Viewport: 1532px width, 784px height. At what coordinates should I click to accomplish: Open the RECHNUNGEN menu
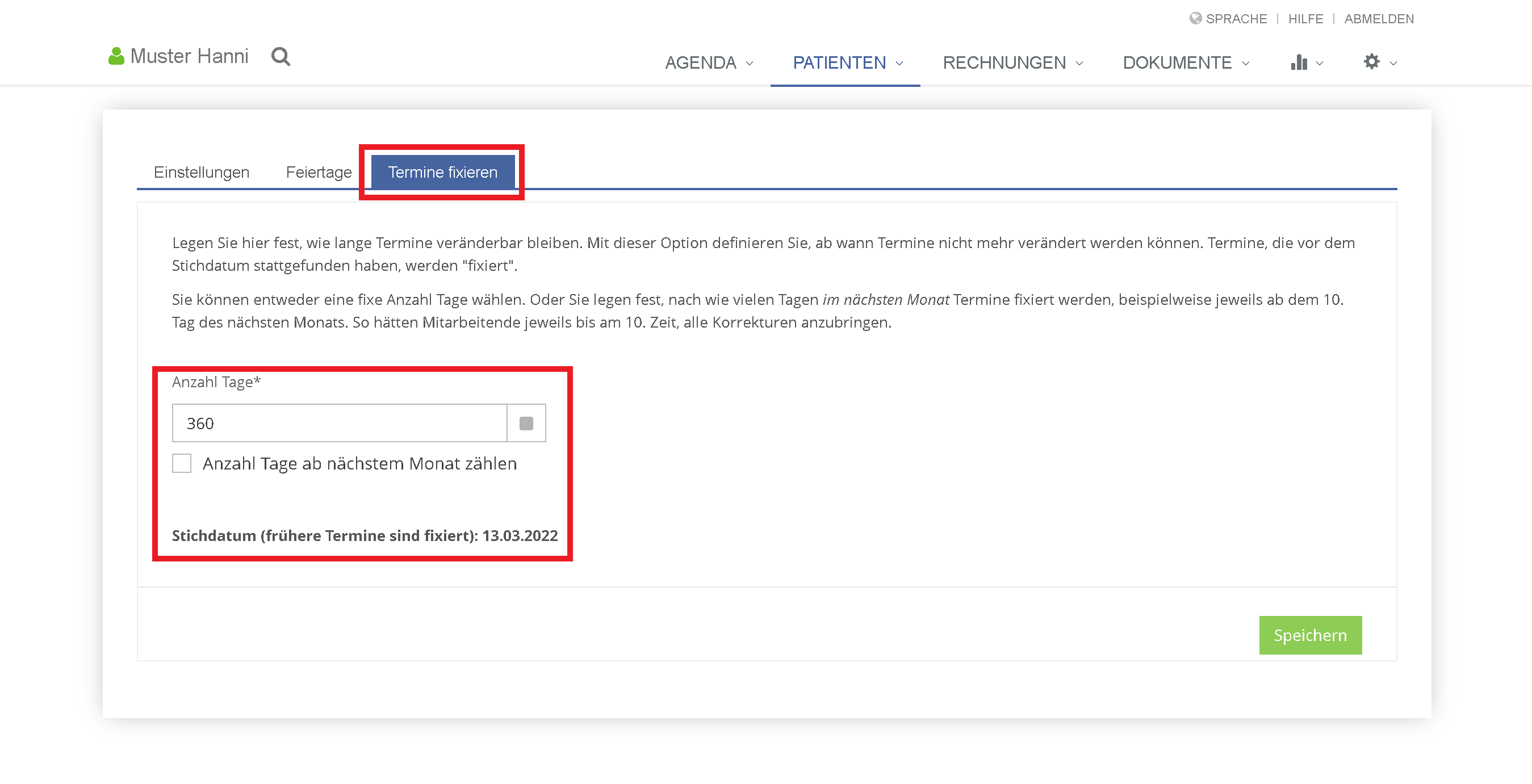1004,62
